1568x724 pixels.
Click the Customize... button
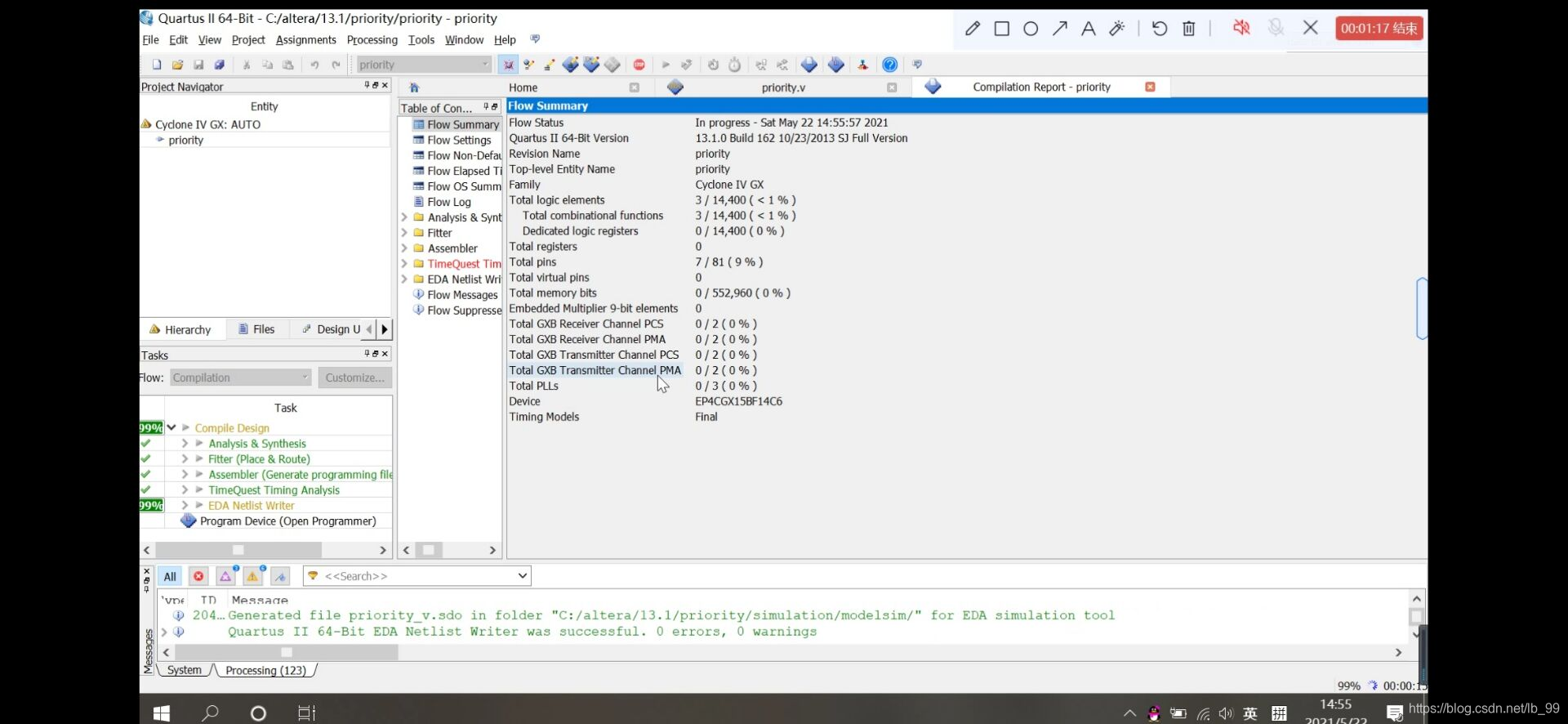click(x=354, y=378)
